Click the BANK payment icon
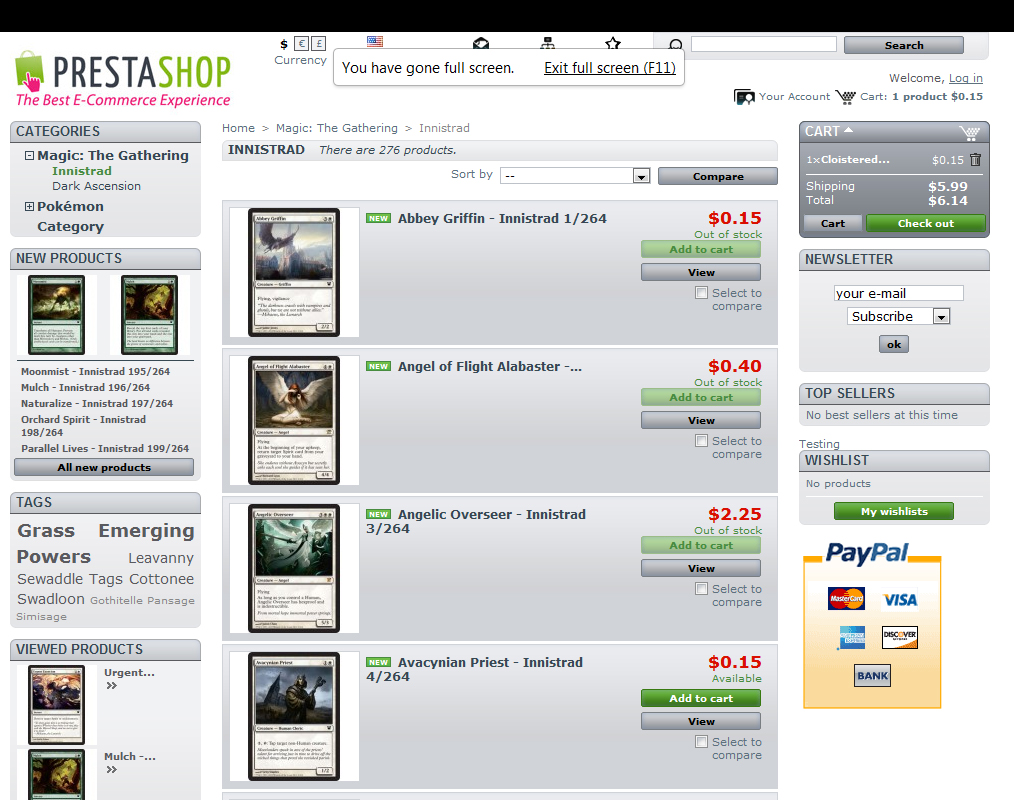The height and width of the screenshot is (800, 1014). click(872, 675)
